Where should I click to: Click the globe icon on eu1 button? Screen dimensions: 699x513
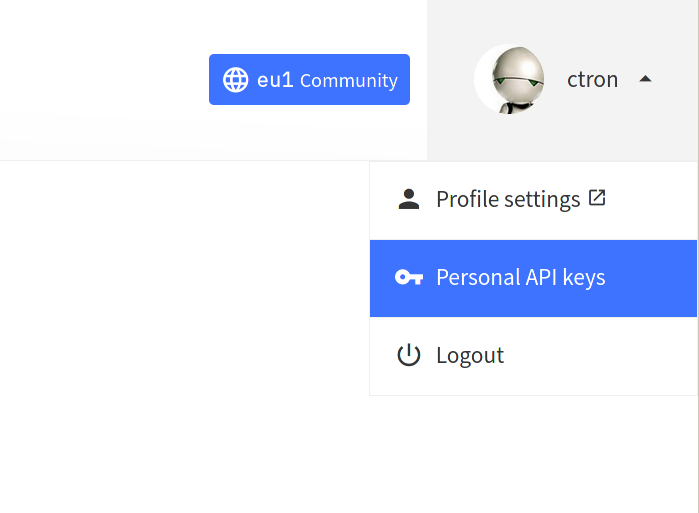tap(235, 80)
